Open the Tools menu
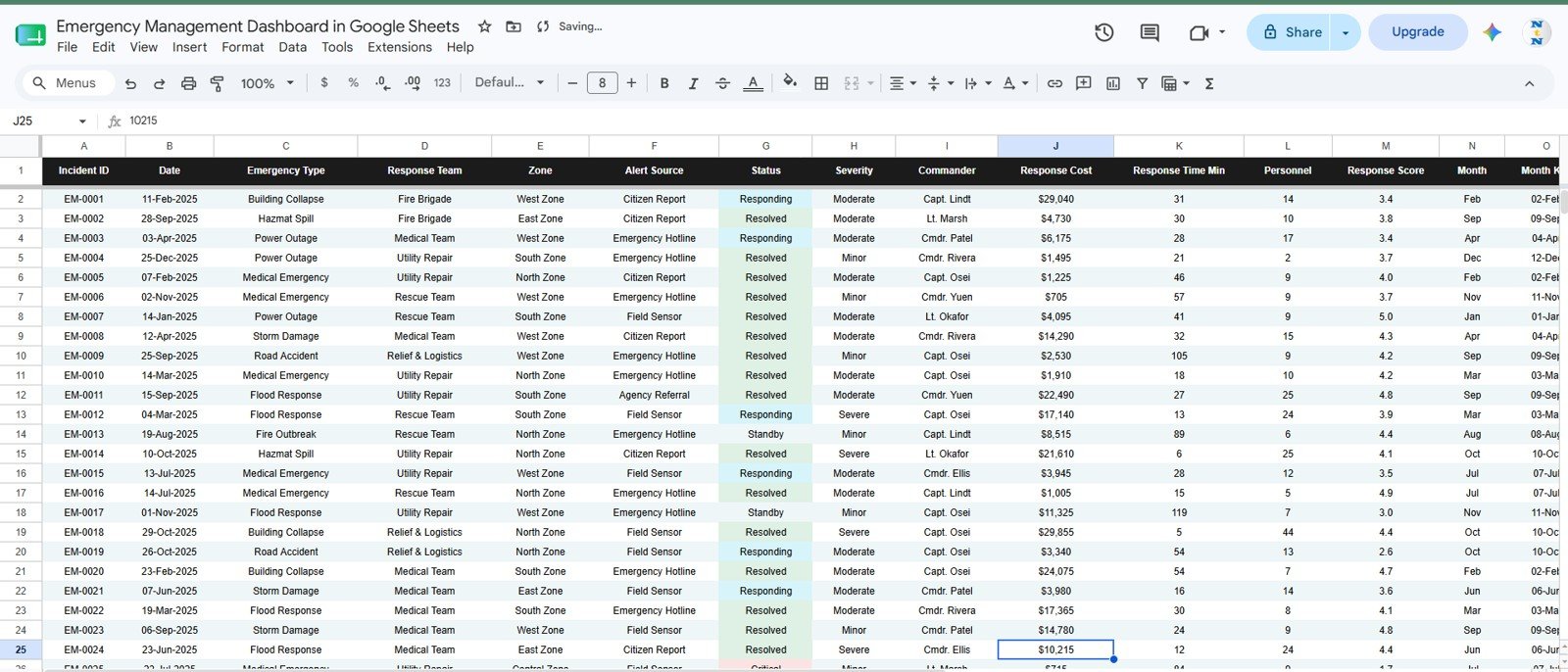The height and width of the screenshot is (672, 1568). click(336, 47)
